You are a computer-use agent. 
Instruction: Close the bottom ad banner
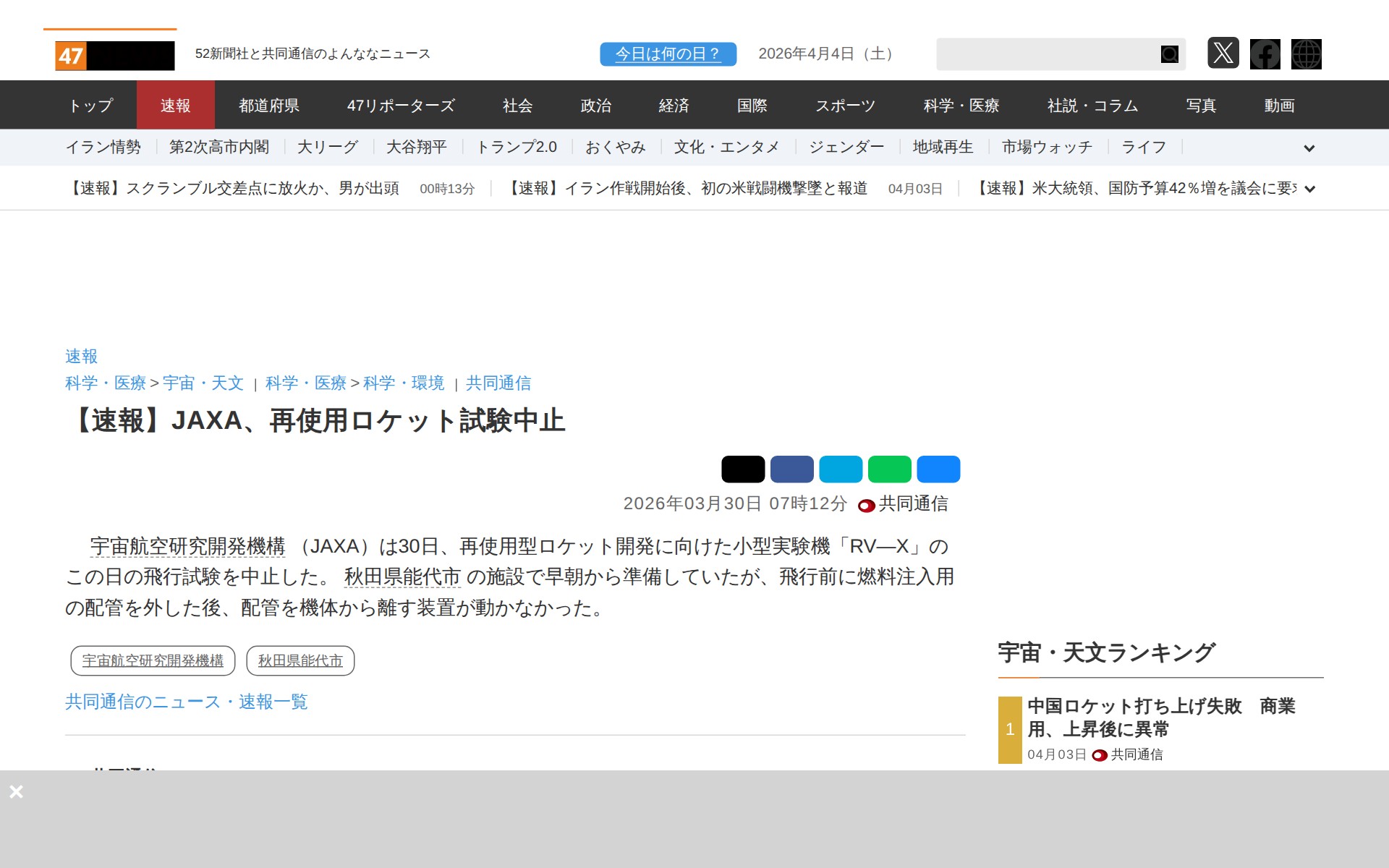16,791
